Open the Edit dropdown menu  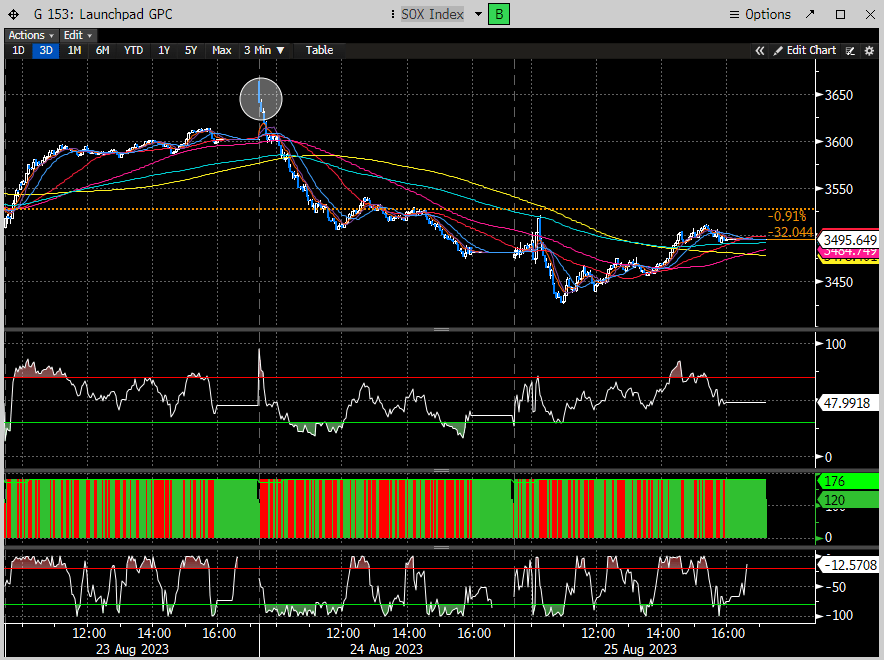click(x=77, y=35)
